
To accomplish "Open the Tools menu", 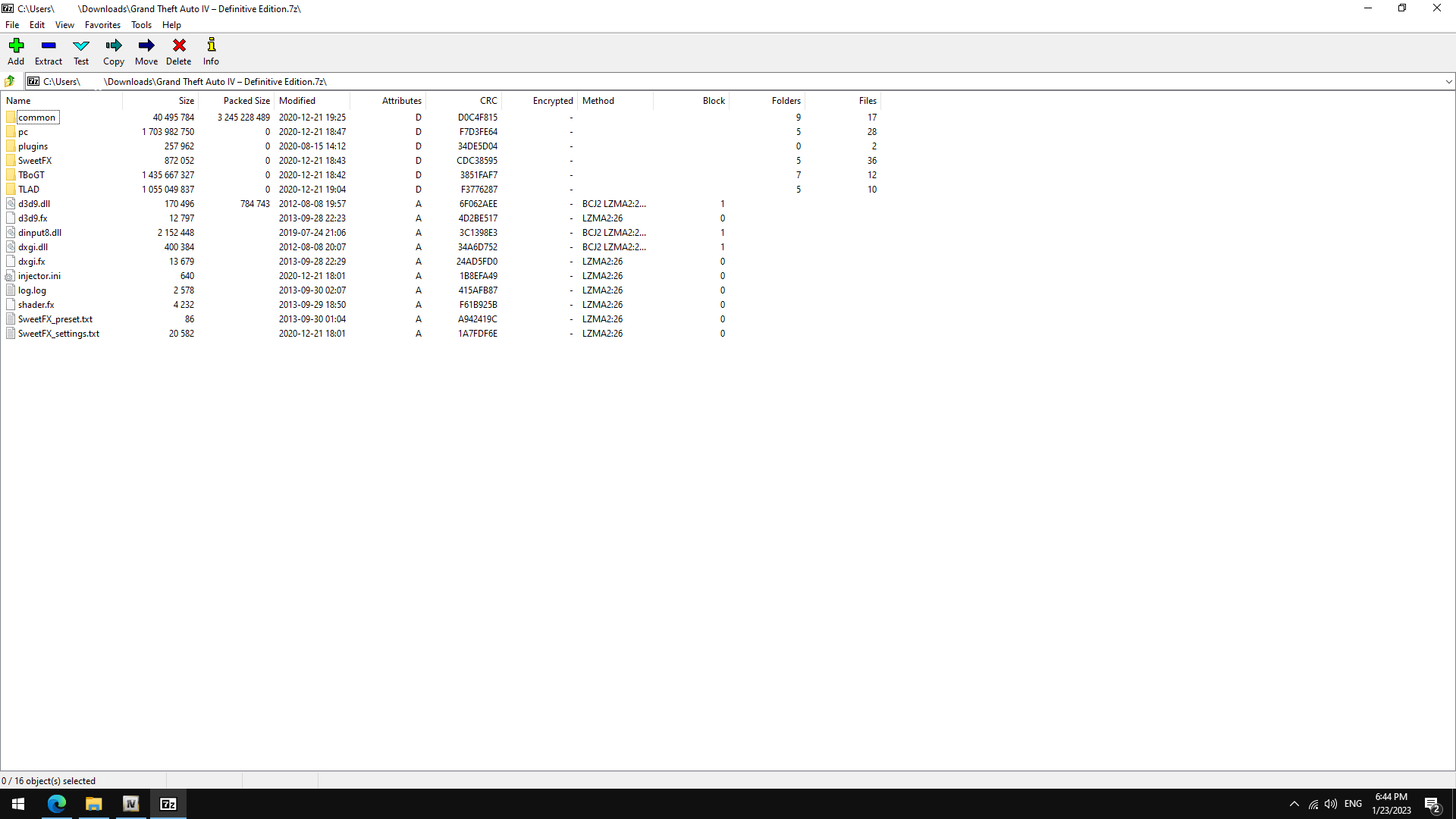I will click(141, 25).
